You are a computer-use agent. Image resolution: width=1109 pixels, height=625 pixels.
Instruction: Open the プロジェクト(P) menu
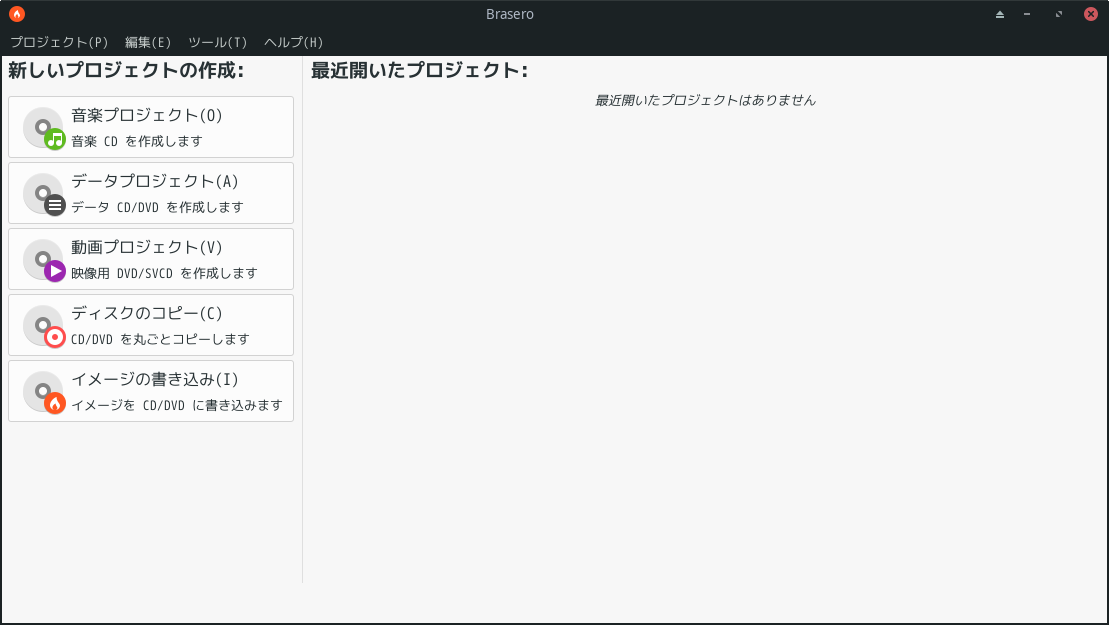tap(59, 42)
